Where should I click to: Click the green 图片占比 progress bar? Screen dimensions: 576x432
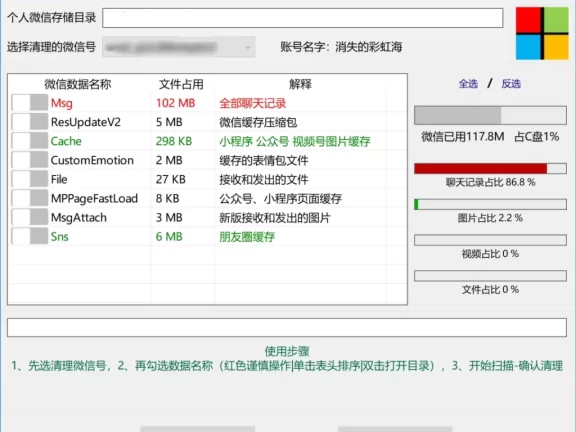click(490, 204)
